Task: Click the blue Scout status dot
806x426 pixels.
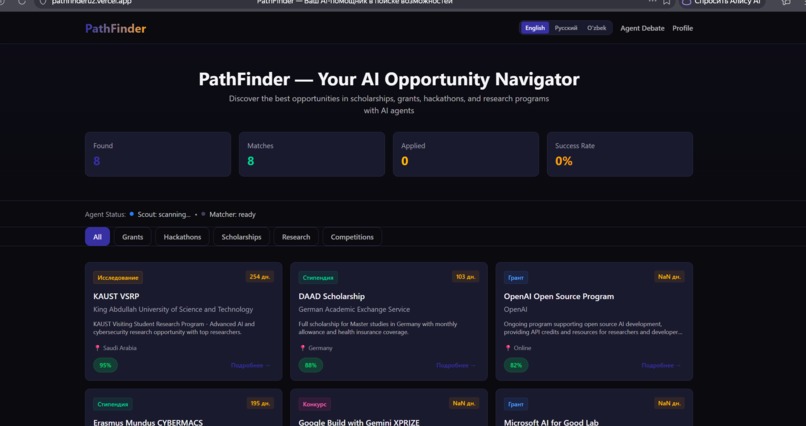Action: point(132,214)
